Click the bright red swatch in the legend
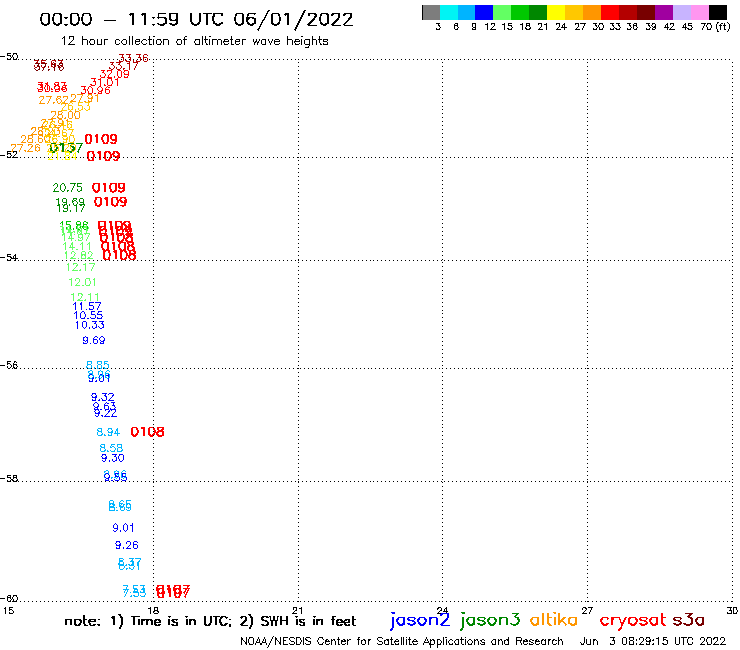This screenshot has width=740, height=650. 610,12
